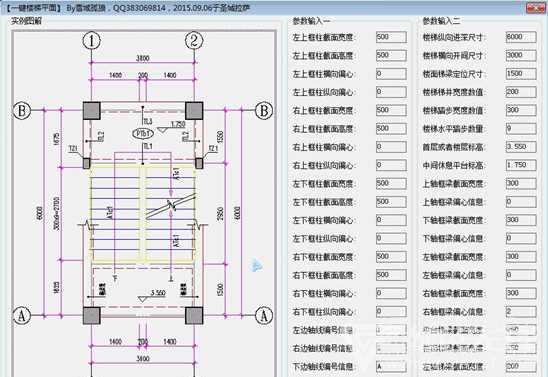Select the 右上框柱纵向偏心 value box
The width and height of the screenshot is (548, 377).
(x=391, y=165)
